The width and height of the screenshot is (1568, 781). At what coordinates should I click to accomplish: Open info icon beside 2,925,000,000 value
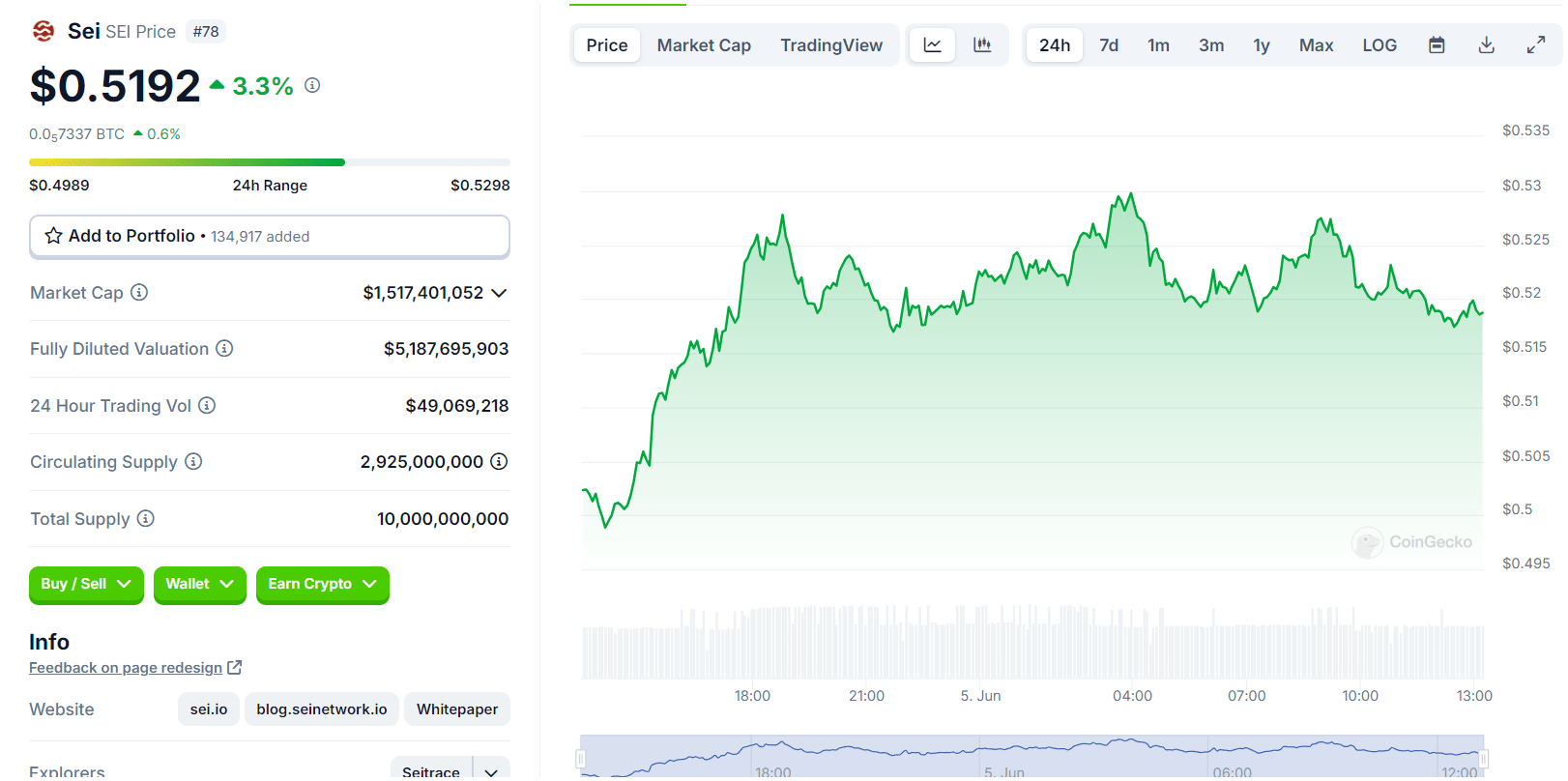[x=499, y=461]
